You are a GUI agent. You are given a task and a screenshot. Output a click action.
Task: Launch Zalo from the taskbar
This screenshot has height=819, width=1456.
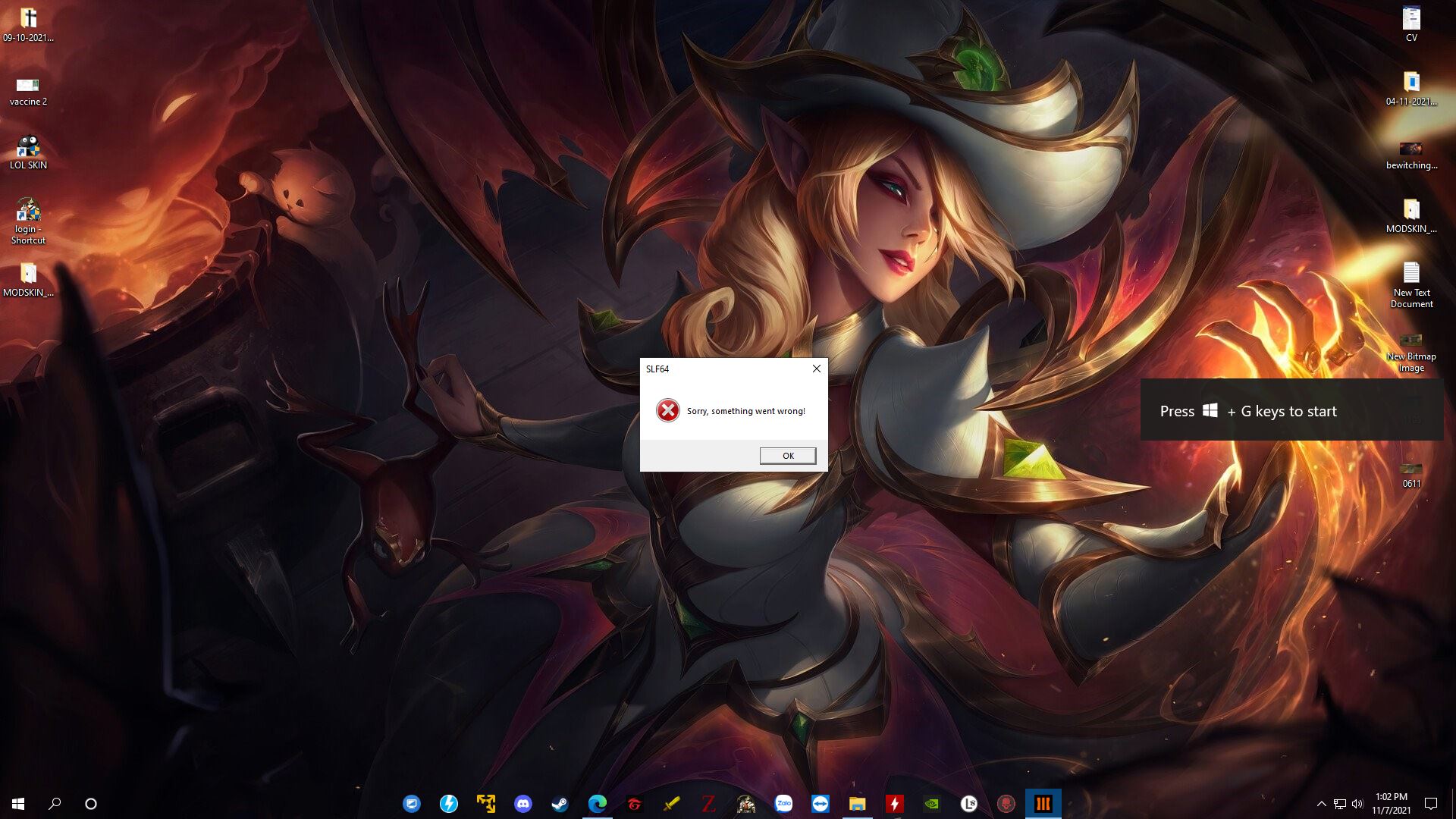tap(783, 804)
